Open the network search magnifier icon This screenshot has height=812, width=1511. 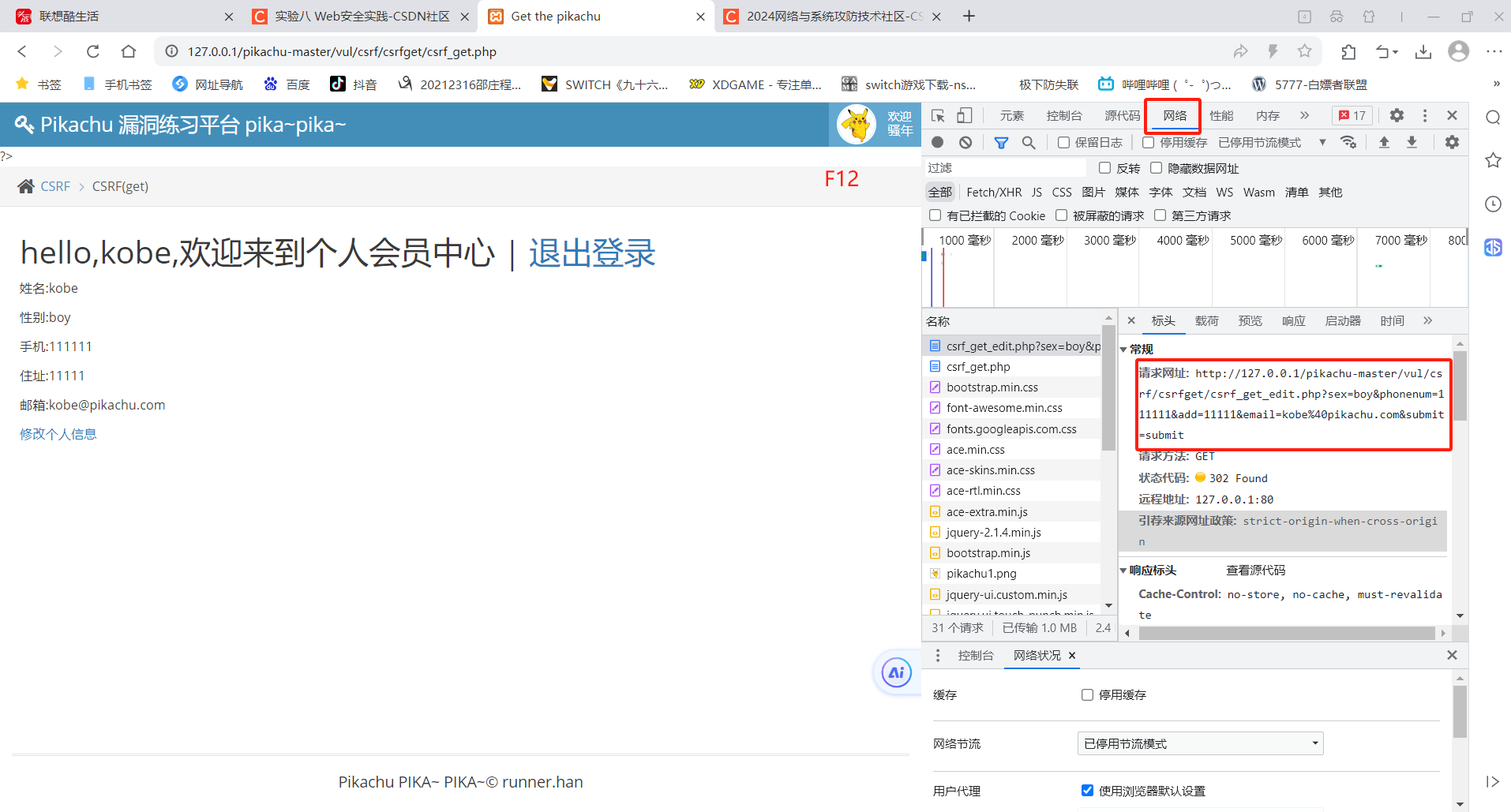[x=1029, y=143]
